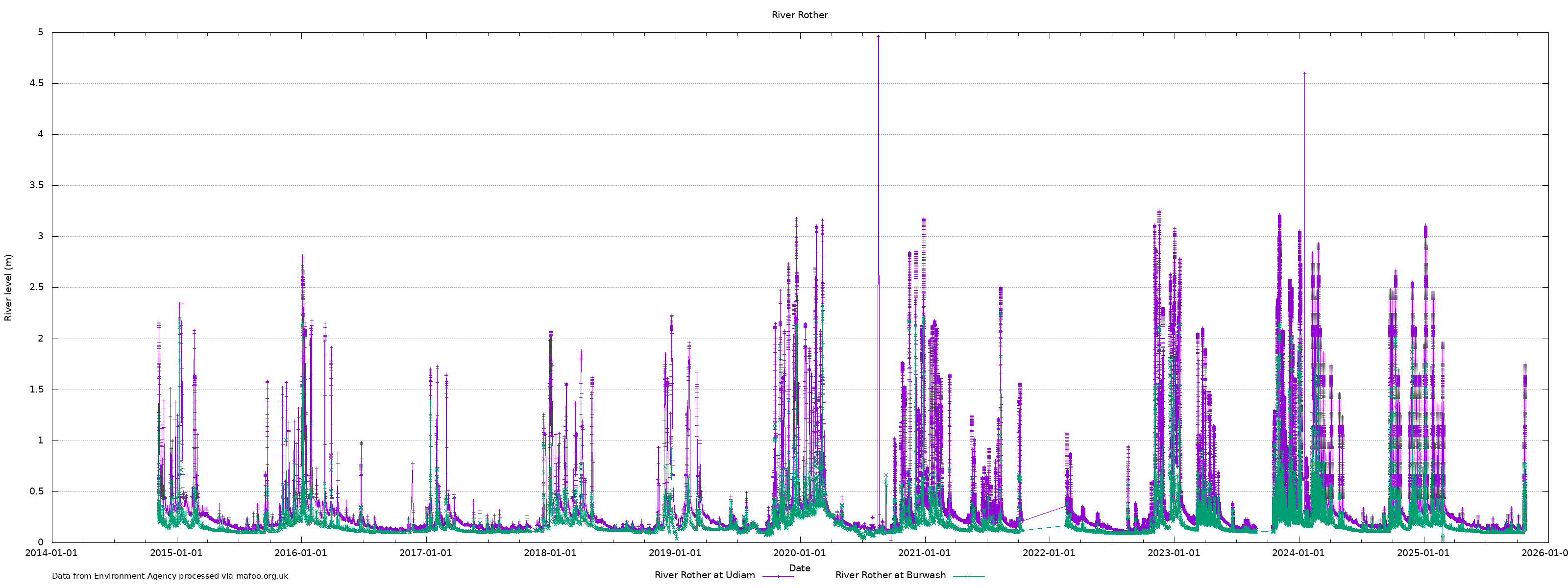Click the 2020-01-01 x-axis tick label
The image size is (1568, 588).
point(799,553)
